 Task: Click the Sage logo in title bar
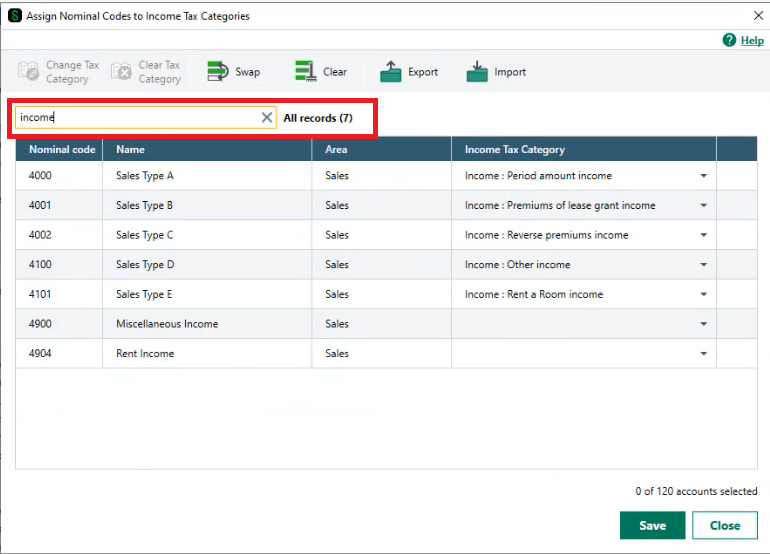coord(15,16)
